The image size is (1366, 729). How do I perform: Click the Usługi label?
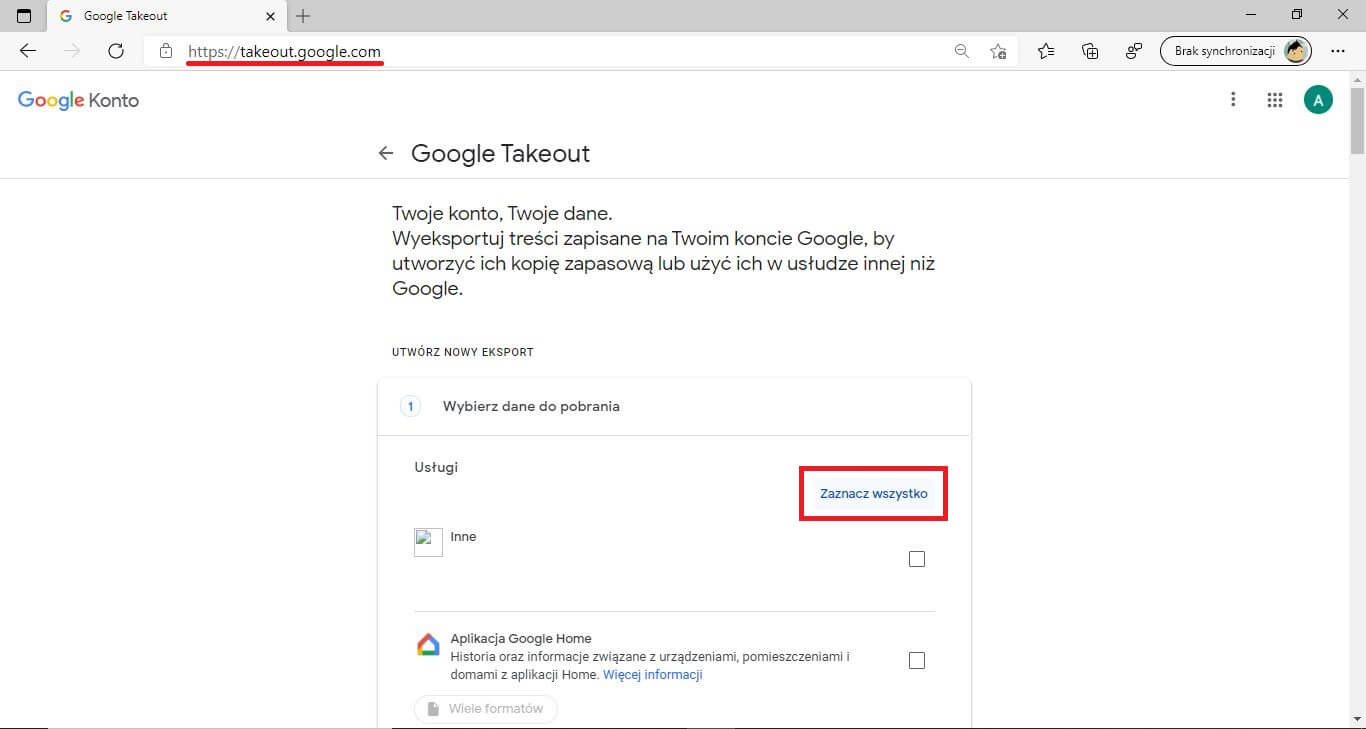coord(436,467)
